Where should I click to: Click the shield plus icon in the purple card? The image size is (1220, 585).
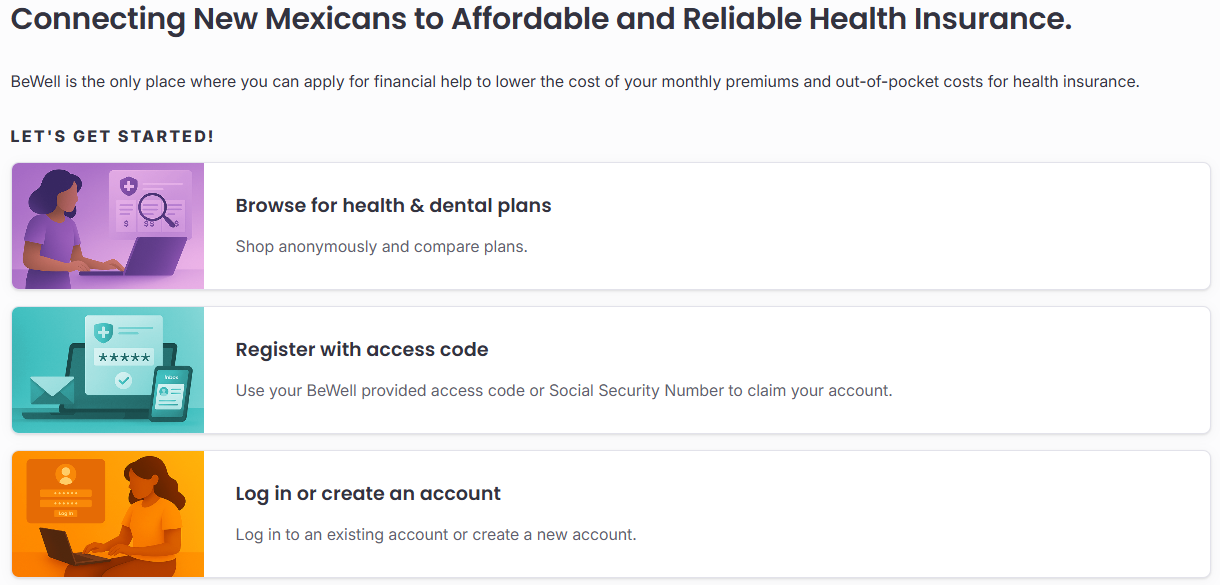pyautogui.click(x=128, y=186)
